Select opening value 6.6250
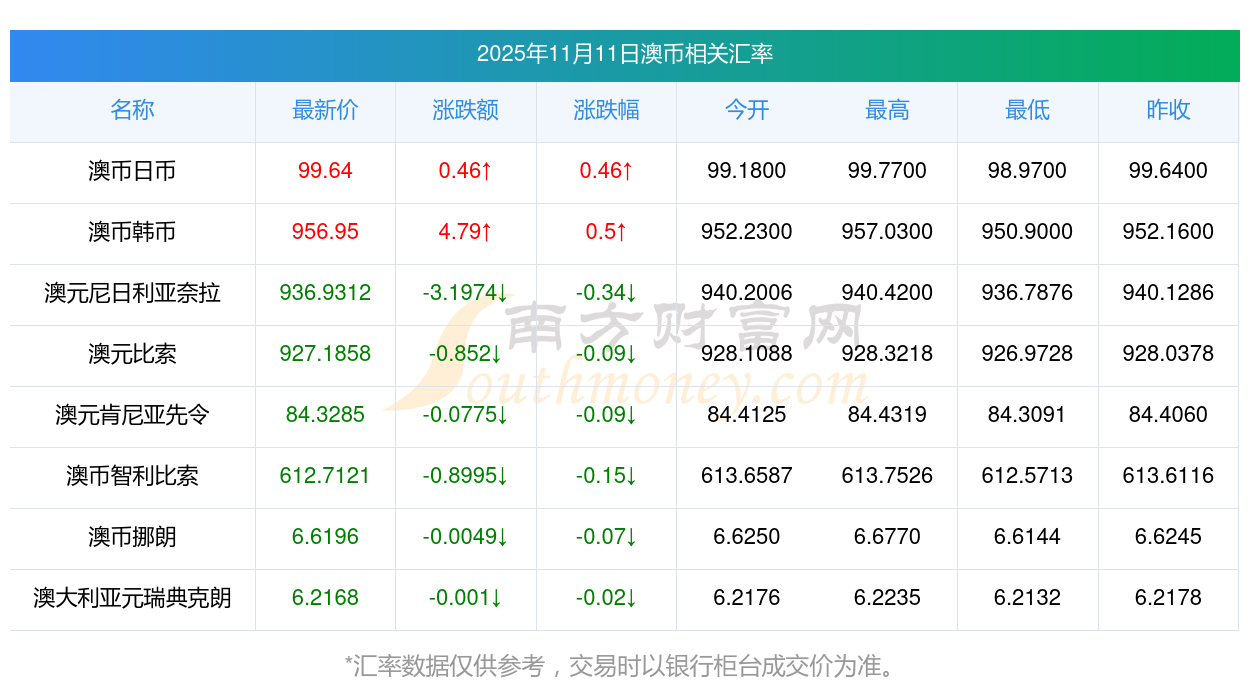1250x697 pixels. point(747,537)
